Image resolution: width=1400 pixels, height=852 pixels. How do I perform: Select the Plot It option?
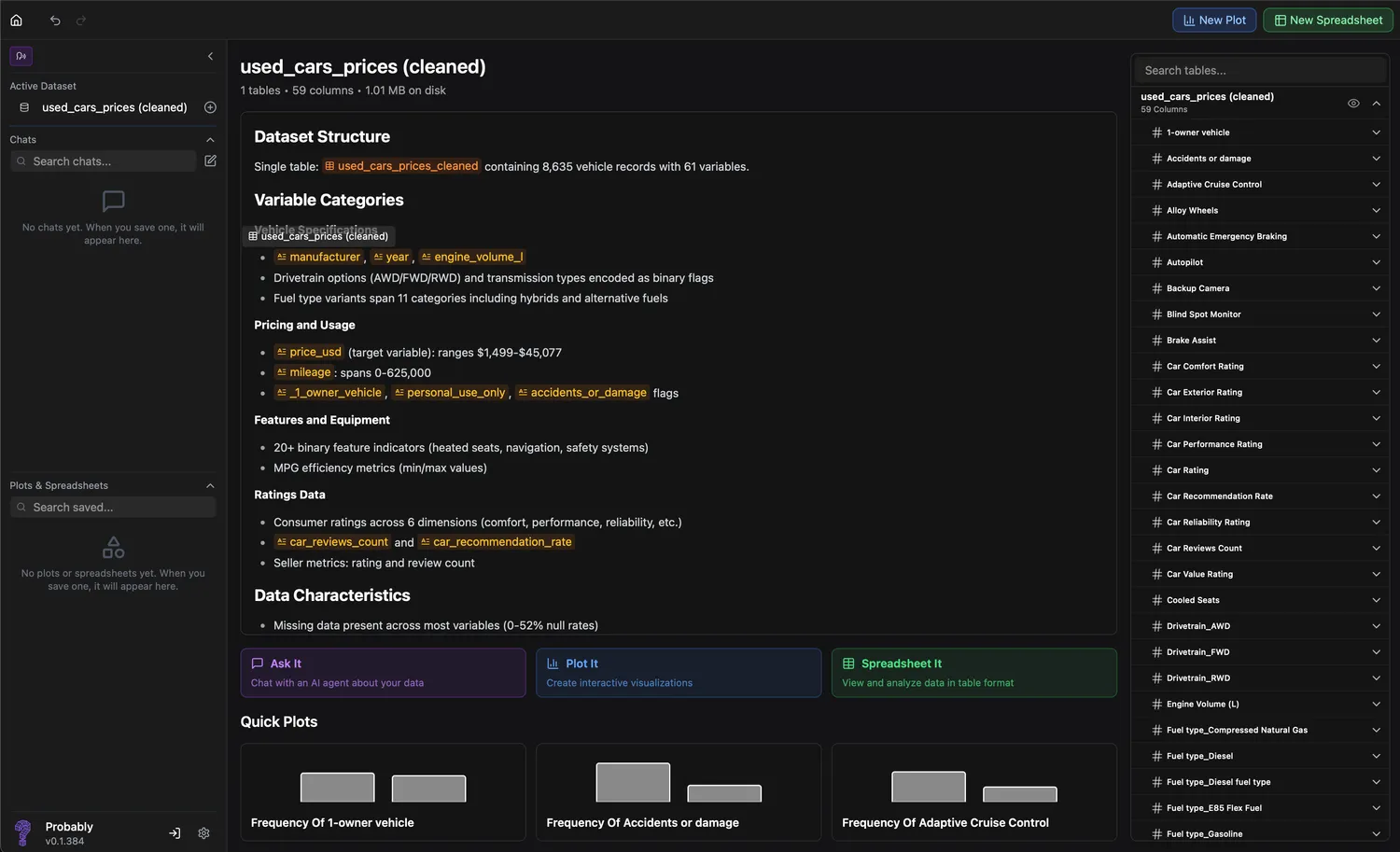pyautogui.click(x=678, y=672)
